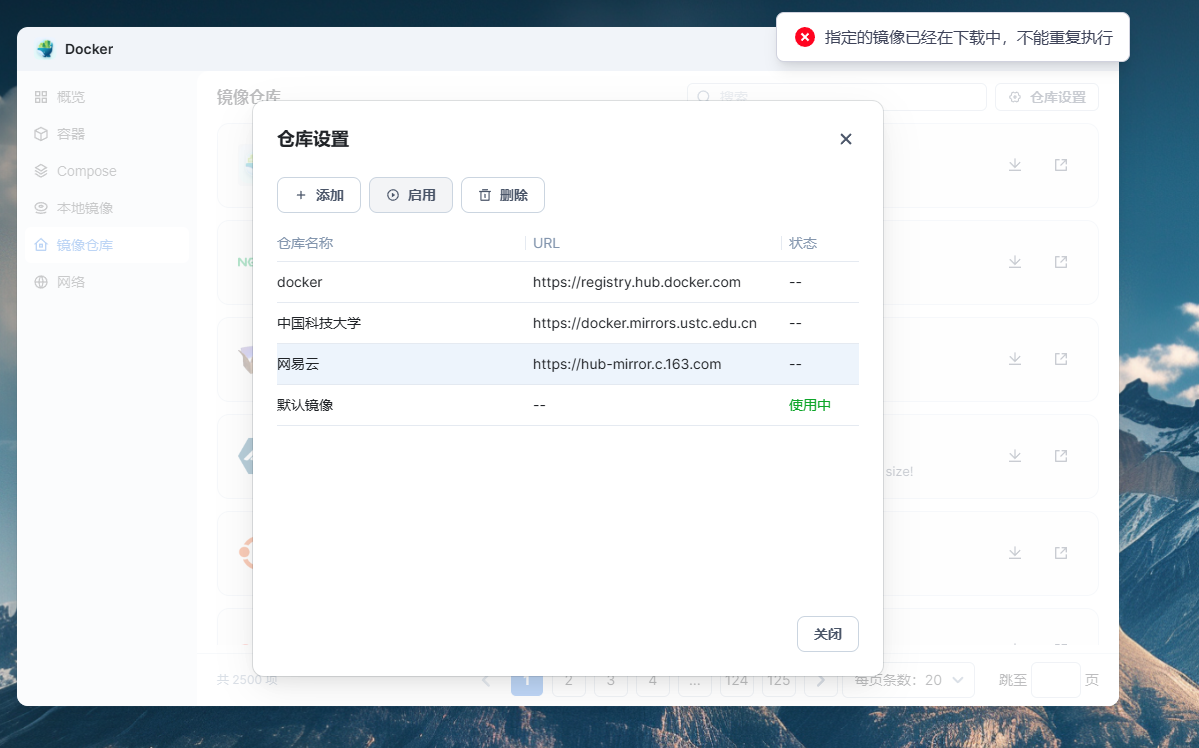1199x748 pixels.
Task: Open 镜像仓库 in the sidebar
Action: coord(107,245)
